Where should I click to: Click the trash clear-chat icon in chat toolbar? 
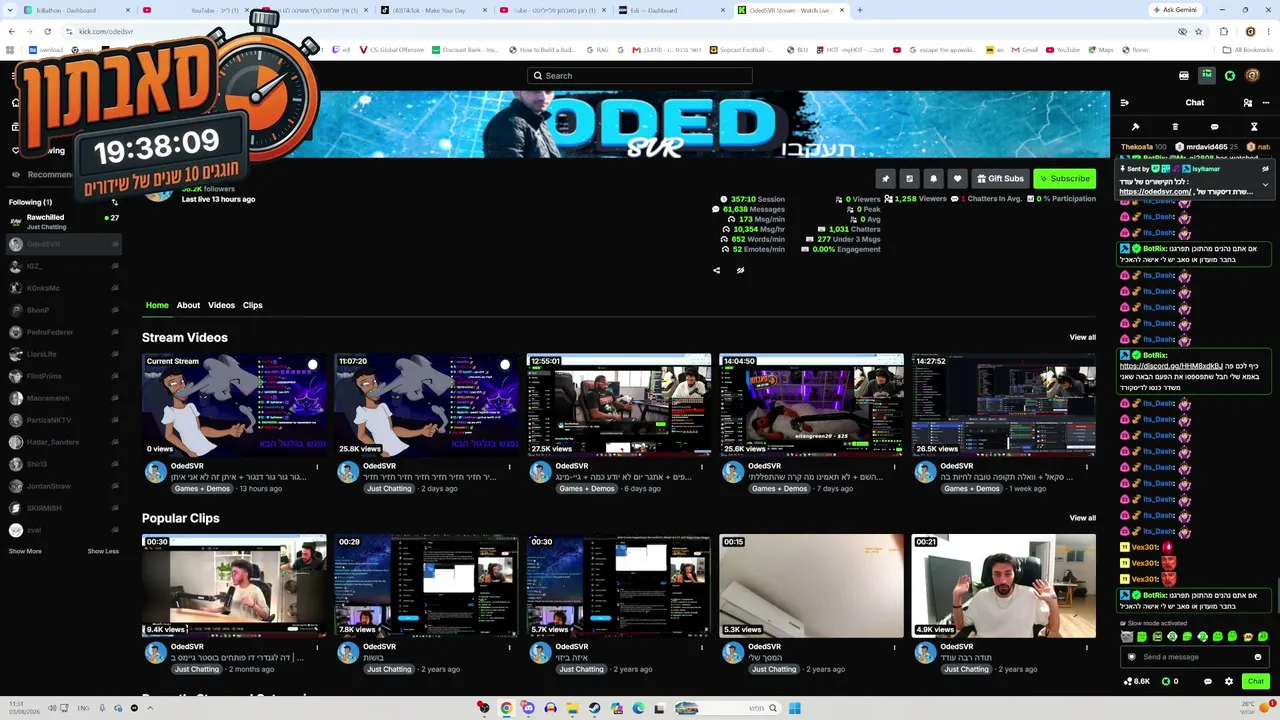(x=1175, y=127)
